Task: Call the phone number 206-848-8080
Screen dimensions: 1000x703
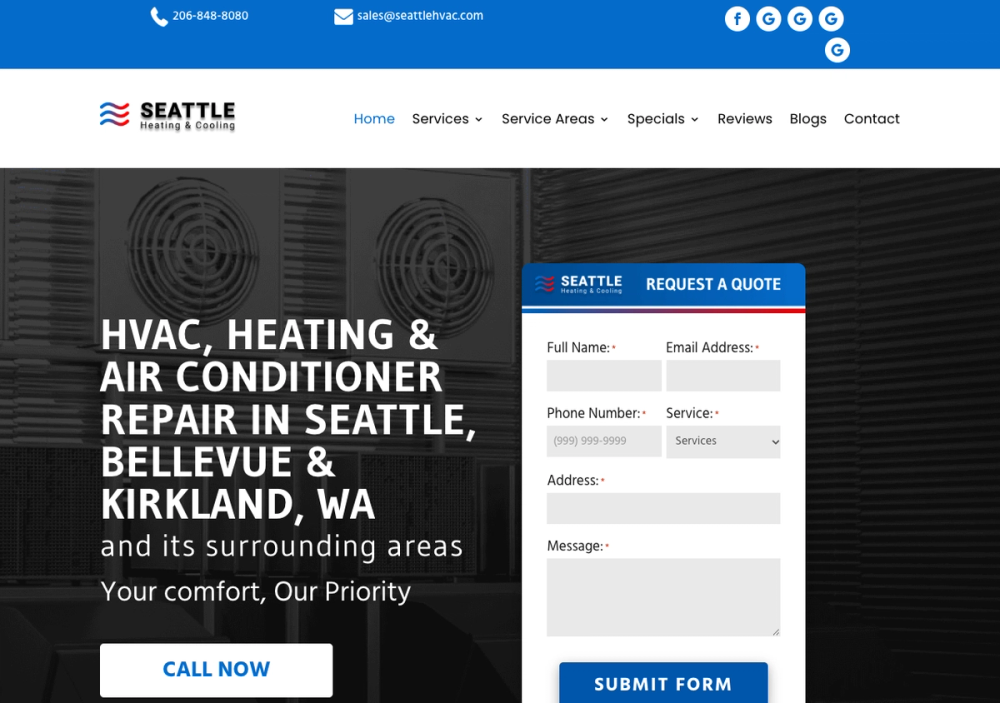Action: pyautogui.click(x=210, y=16)
